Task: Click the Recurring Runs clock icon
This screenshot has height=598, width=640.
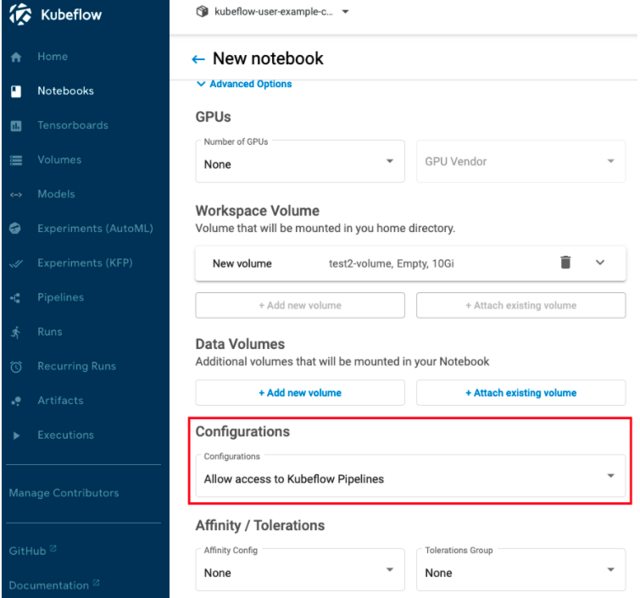Action: pos(16,367)
